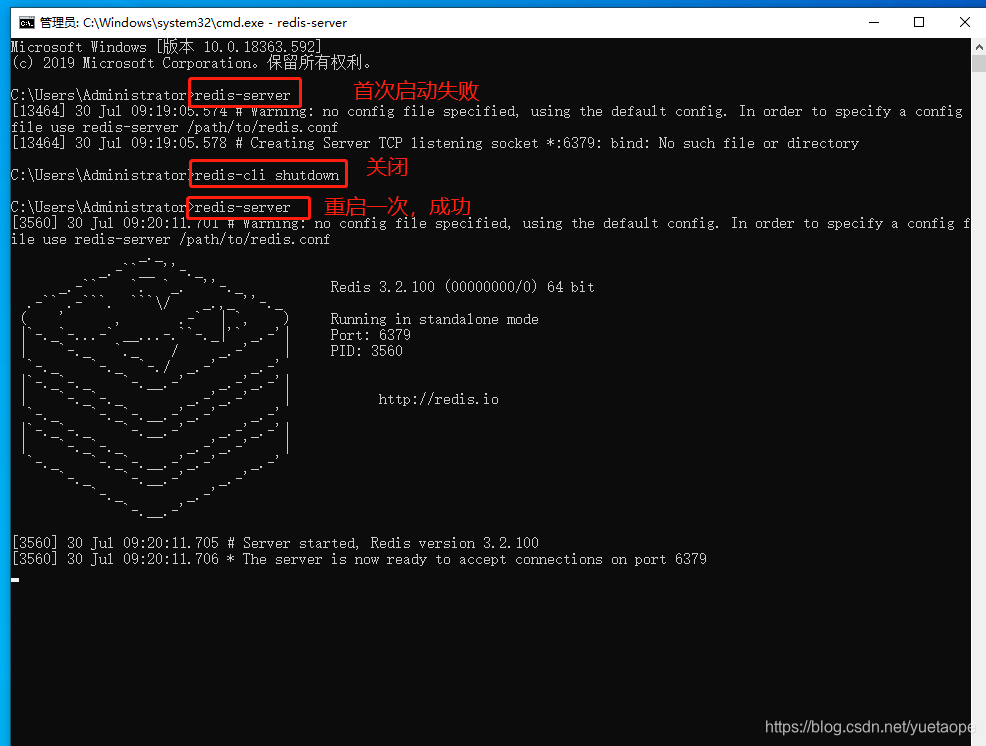986x746 pixels.
Task: Click the 'ready to accept connections on port 6379' line
Action: coord(359,559)
